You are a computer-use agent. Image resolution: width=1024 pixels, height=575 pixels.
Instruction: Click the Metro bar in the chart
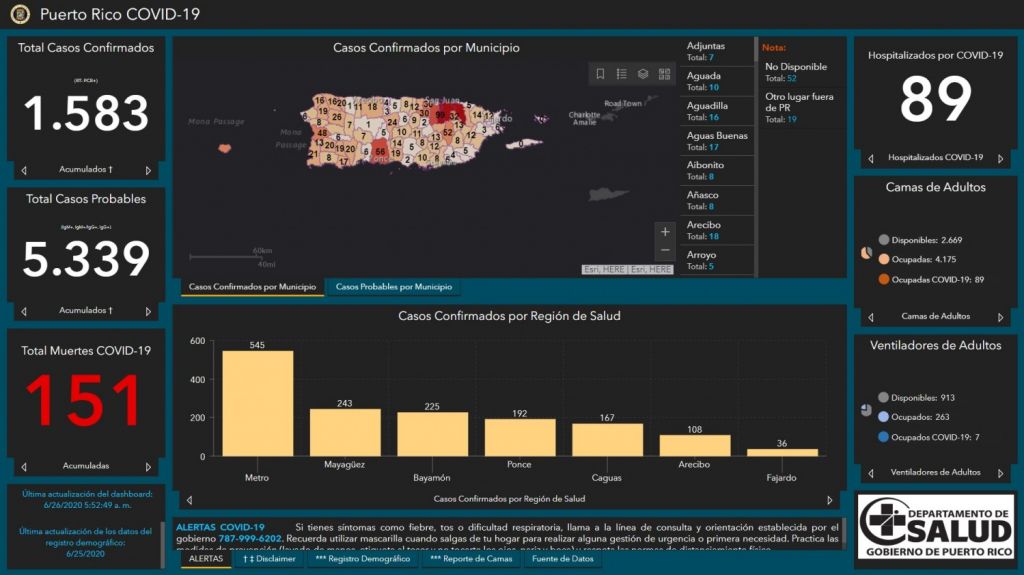(x=257, y=403)
